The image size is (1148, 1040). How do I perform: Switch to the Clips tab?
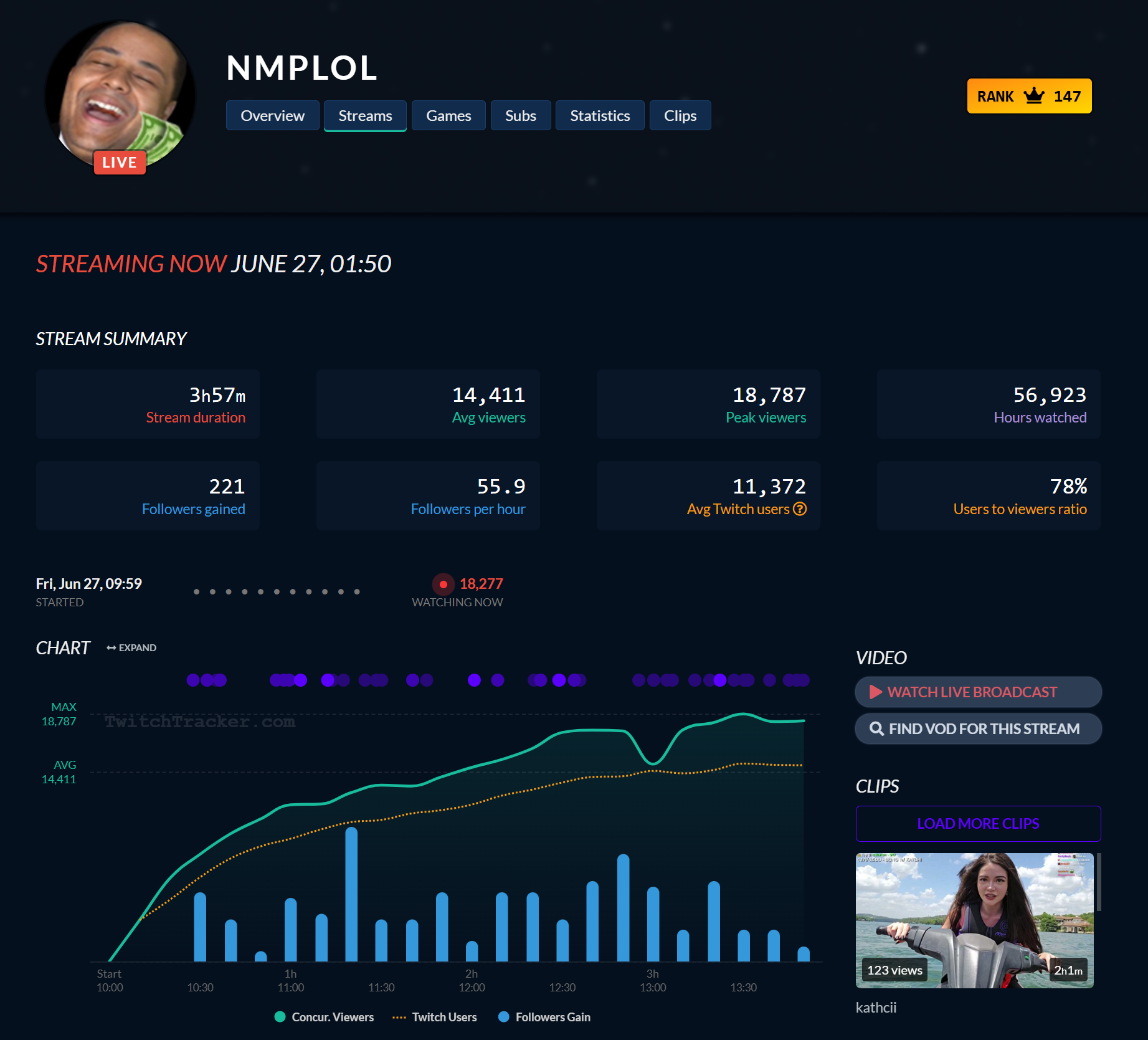click(x=680, y=115)
